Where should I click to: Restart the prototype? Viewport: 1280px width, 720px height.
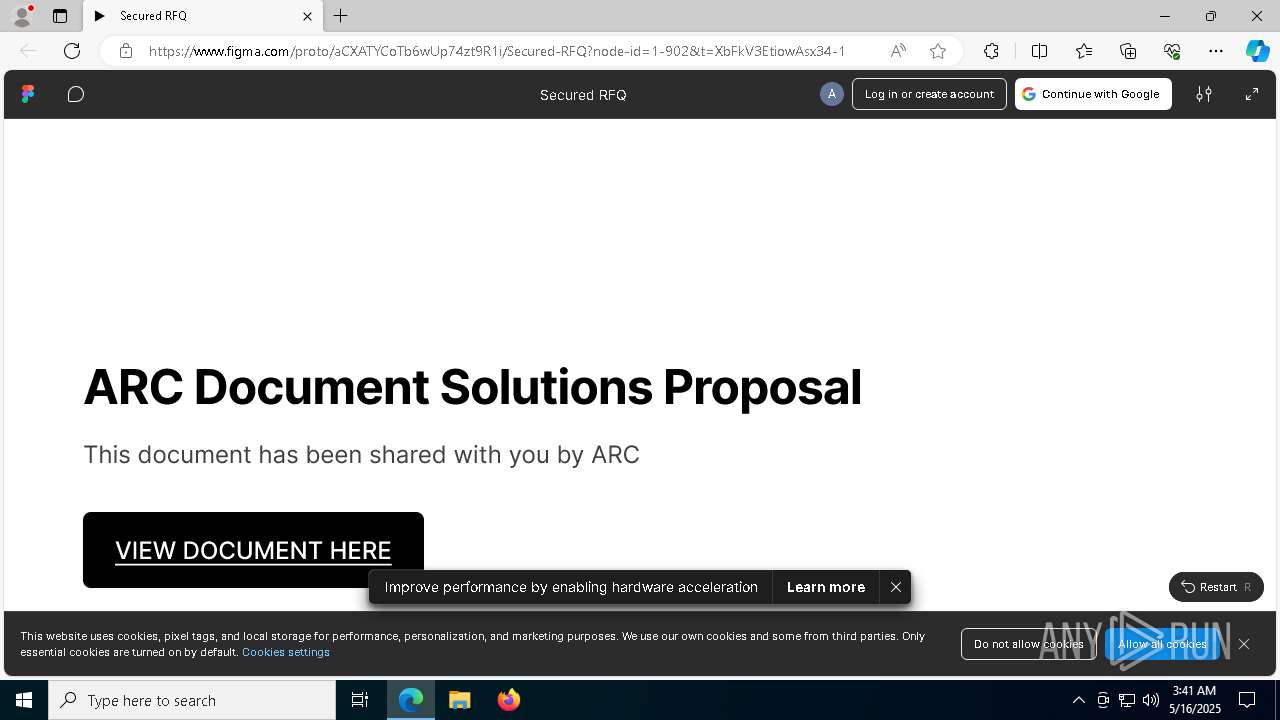[1216, 587]
